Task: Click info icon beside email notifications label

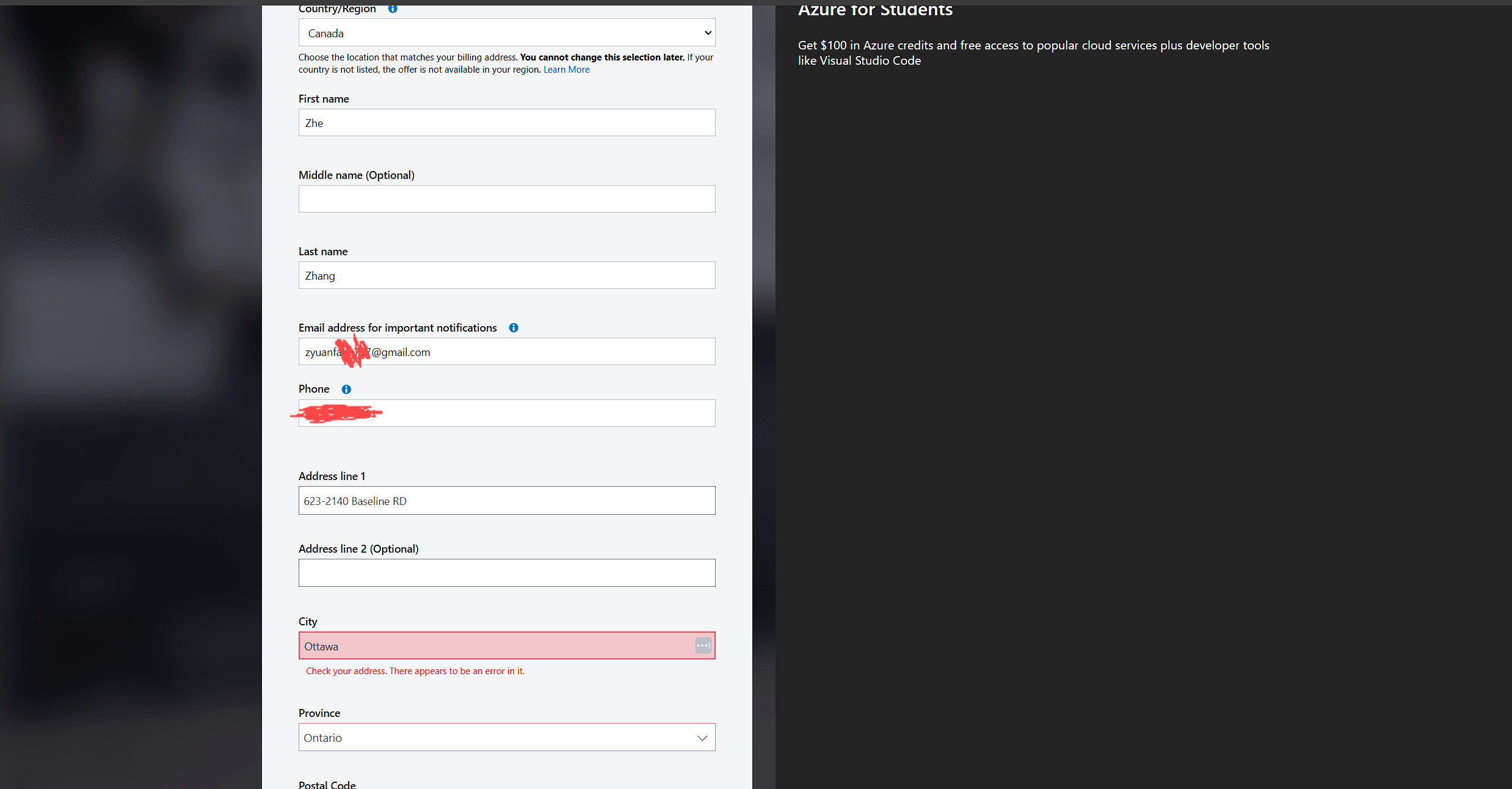Action: [x=514, y=328]
